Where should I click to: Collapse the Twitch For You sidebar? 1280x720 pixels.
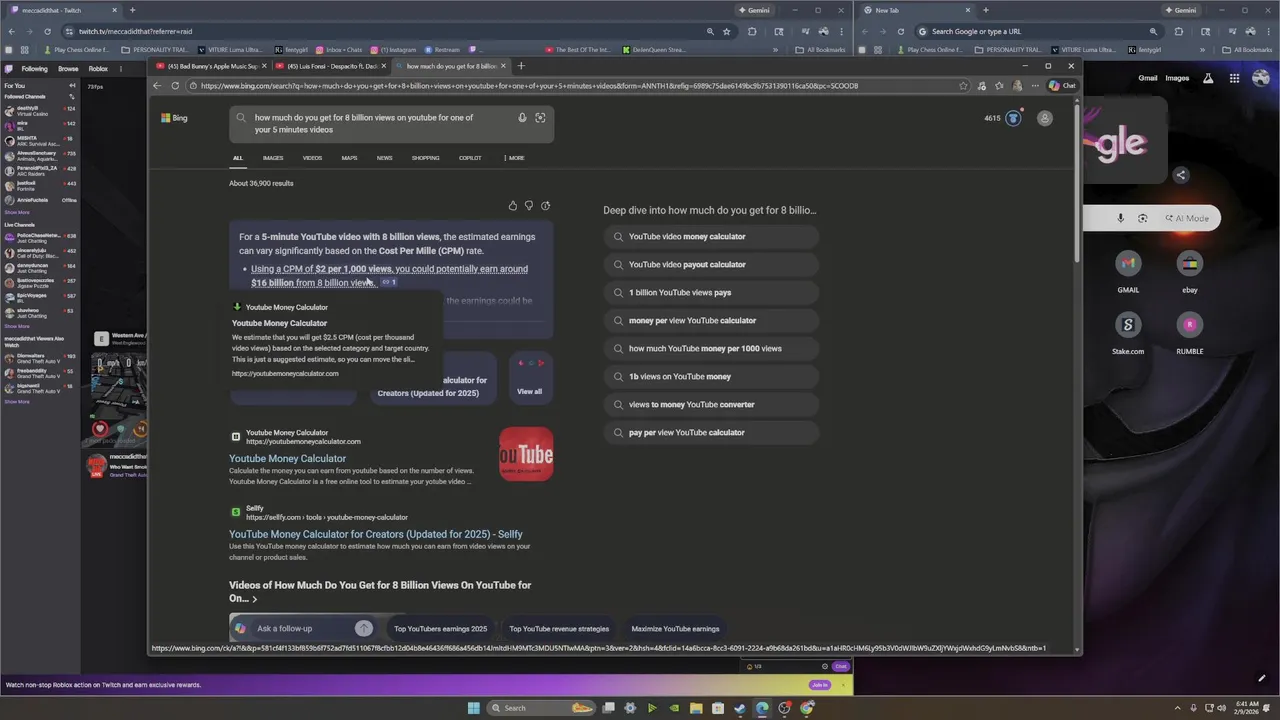pyautogui.click(x=72, y=86)
